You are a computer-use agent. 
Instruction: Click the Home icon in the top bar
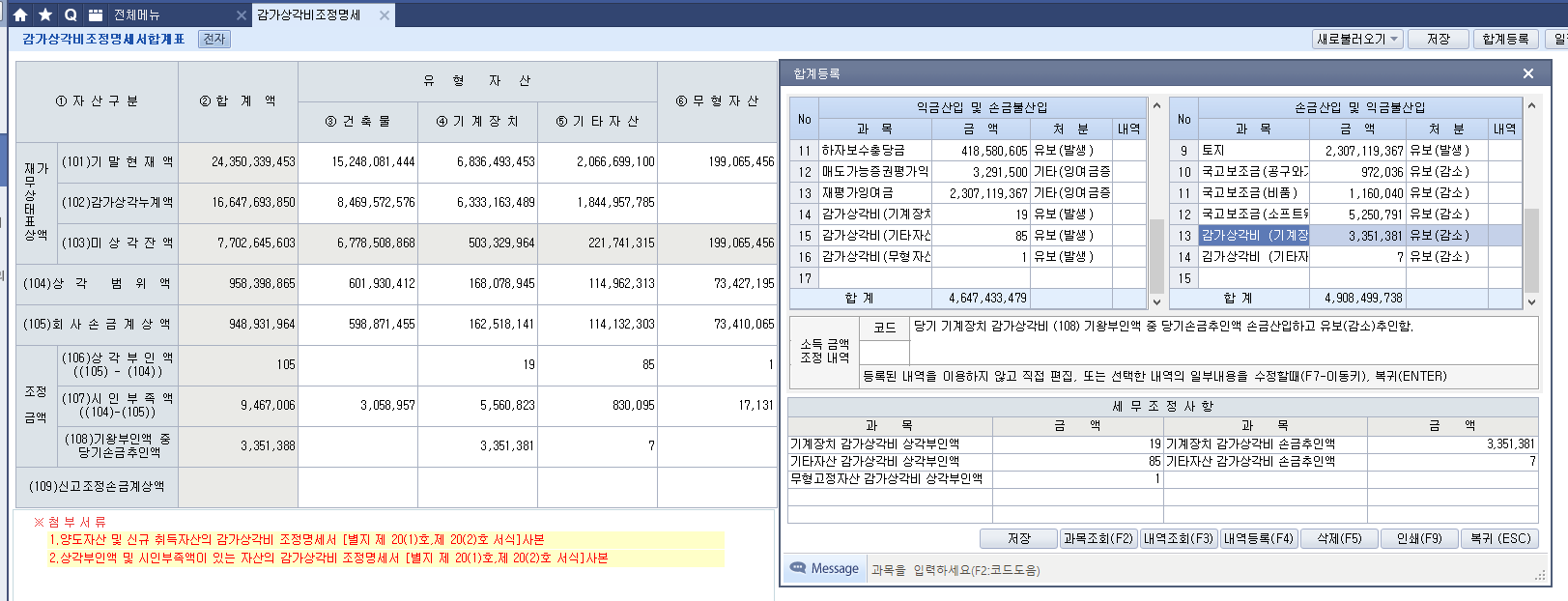[20, 14]
